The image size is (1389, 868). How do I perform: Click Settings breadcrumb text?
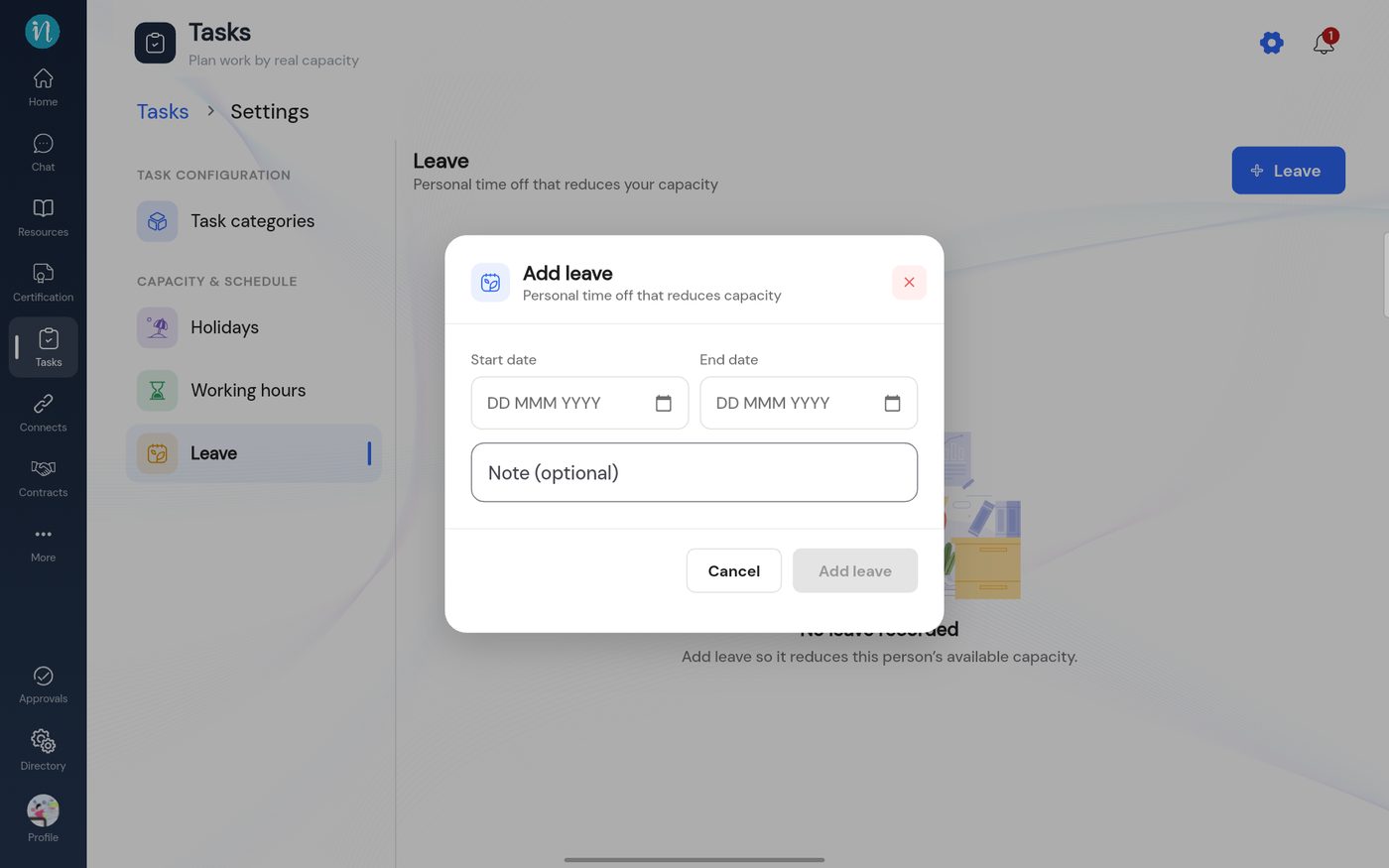(x=270, y=111)
